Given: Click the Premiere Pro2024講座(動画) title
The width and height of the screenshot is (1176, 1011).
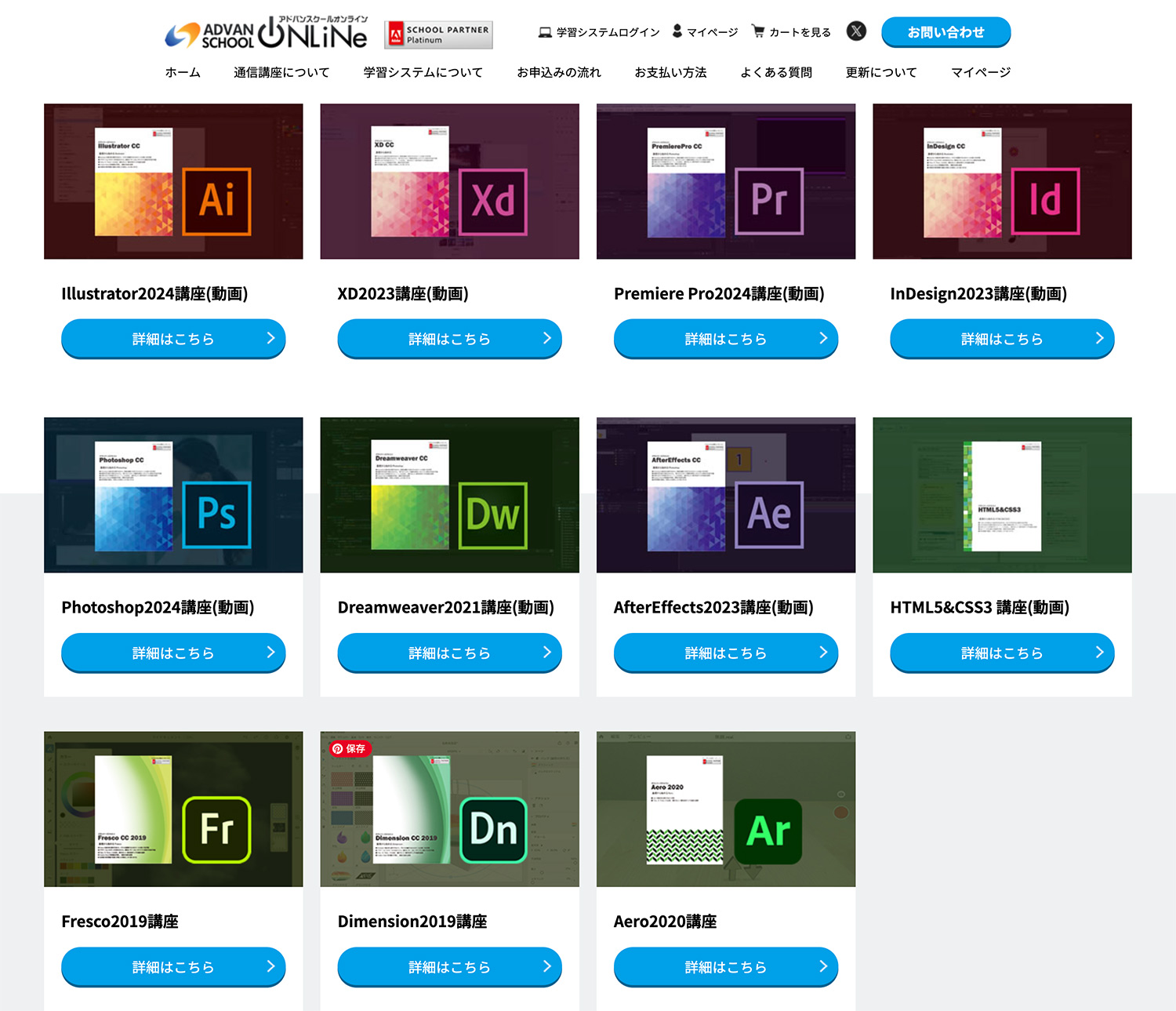Looking at the screenshot, I should [x=719, y=293].
